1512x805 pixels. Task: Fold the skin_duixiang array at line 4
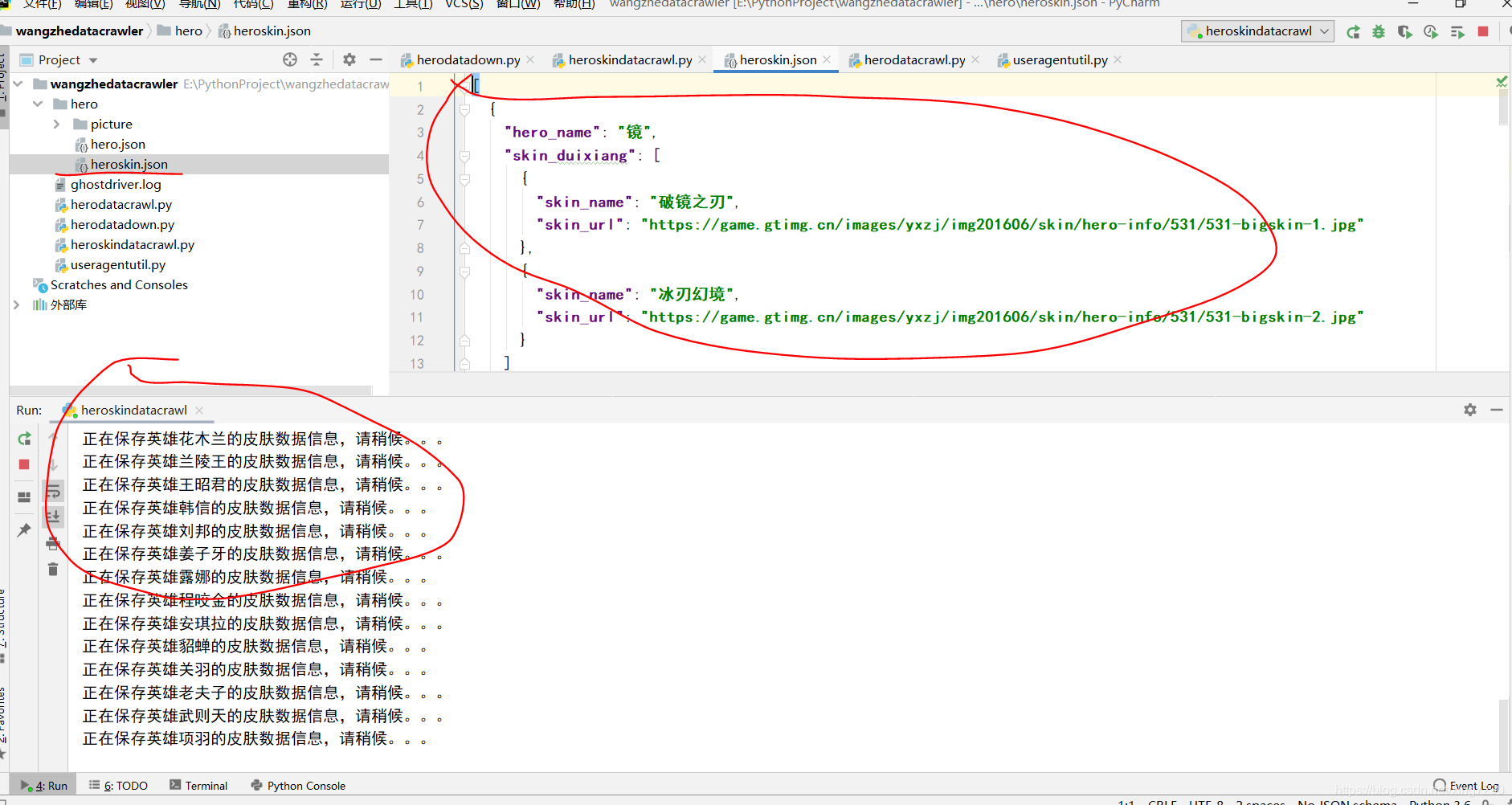[464, 155]
